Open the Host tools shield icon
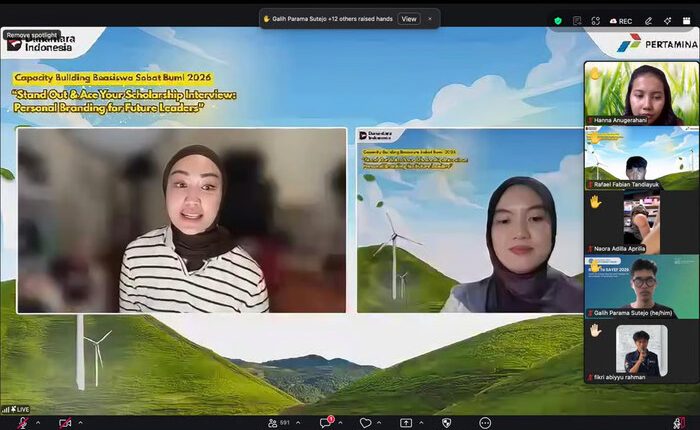The image size is (700, 430). point(446,422)
